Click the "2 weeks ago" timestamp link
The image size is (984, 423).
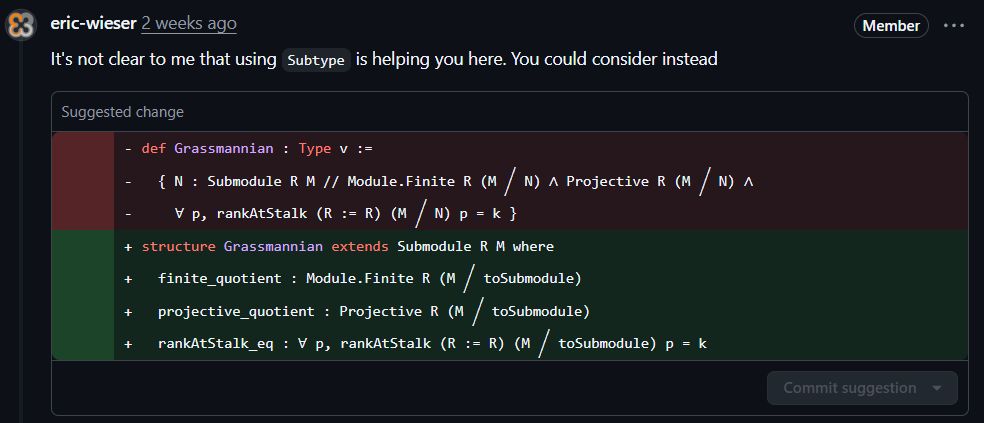click(189, 23)
